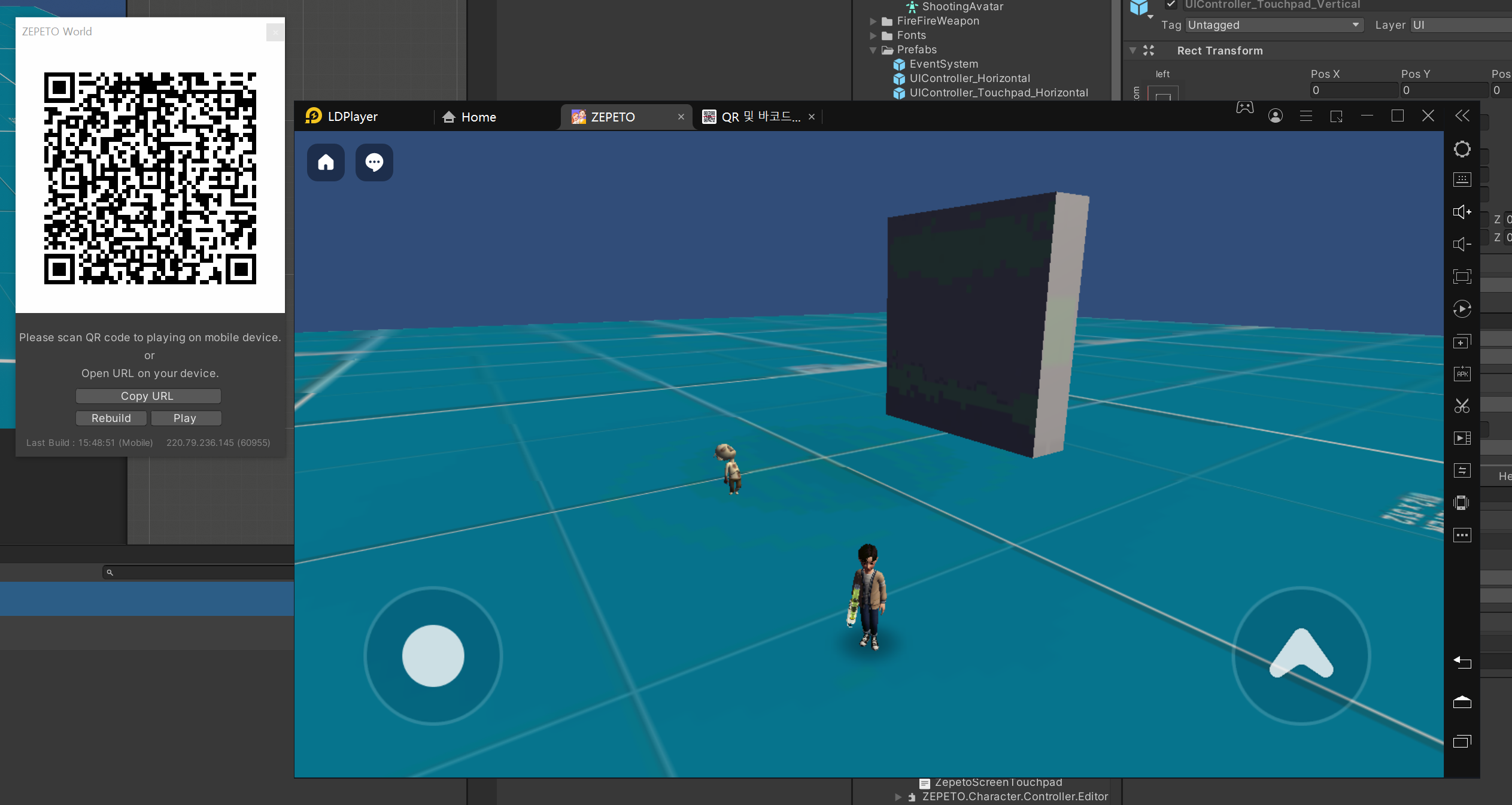1512x805 pixels.
Task: Open the APK install tool
Action: click(1462, 373)
